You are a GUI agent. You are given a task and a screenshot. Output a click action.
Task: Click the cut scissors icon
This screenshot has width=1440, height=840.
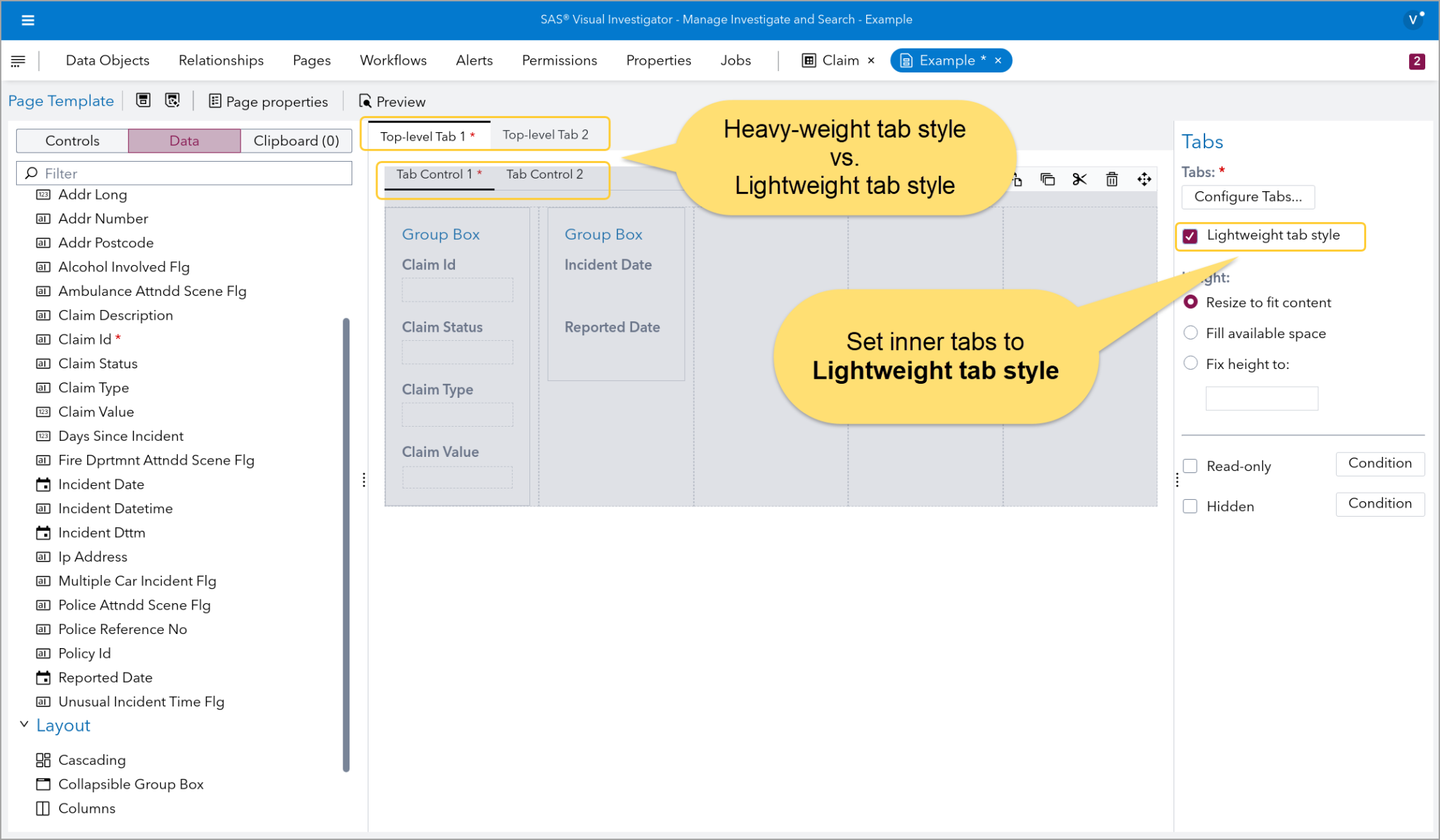pos(1079,179)
